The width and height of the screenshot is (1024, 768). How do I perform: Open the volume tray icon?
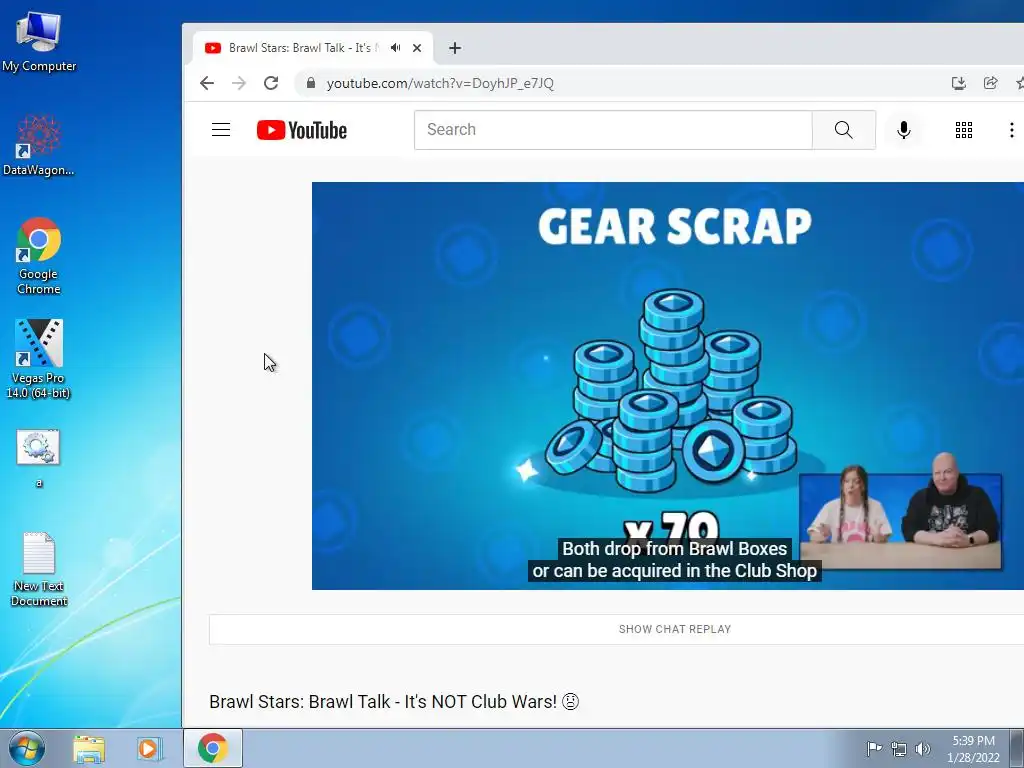coord(923,749)
